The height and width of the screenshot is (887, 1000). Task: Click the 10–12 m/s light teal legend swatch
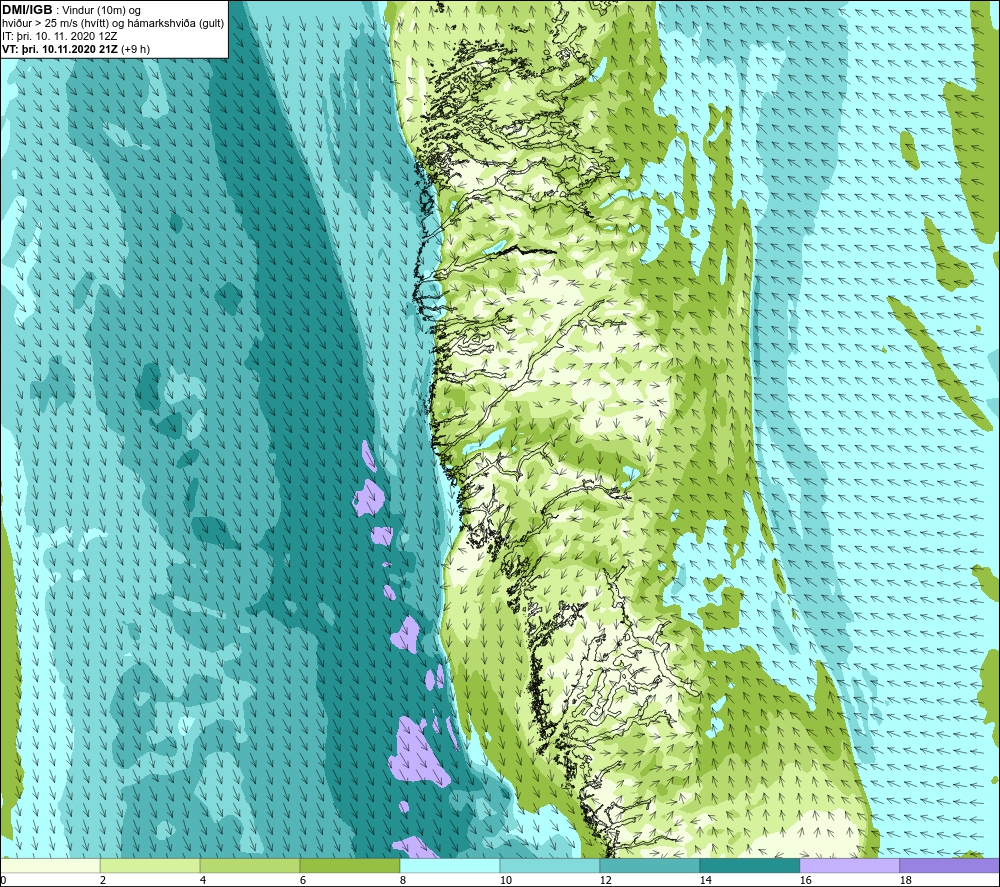[x=550, y=865]
